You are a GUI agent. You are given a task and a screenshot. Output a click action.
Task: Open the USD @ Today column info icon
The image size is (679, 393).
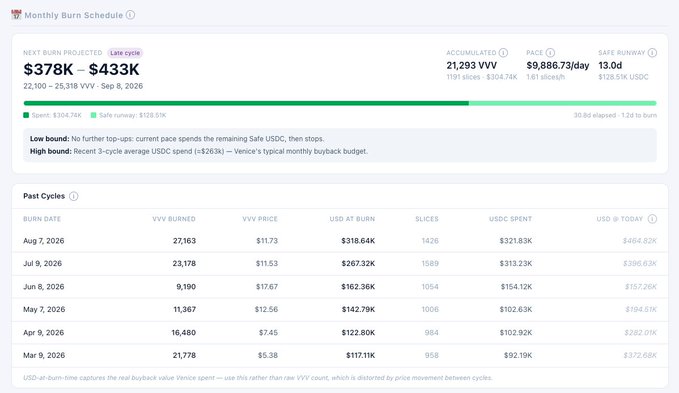[x=652, y=219]
